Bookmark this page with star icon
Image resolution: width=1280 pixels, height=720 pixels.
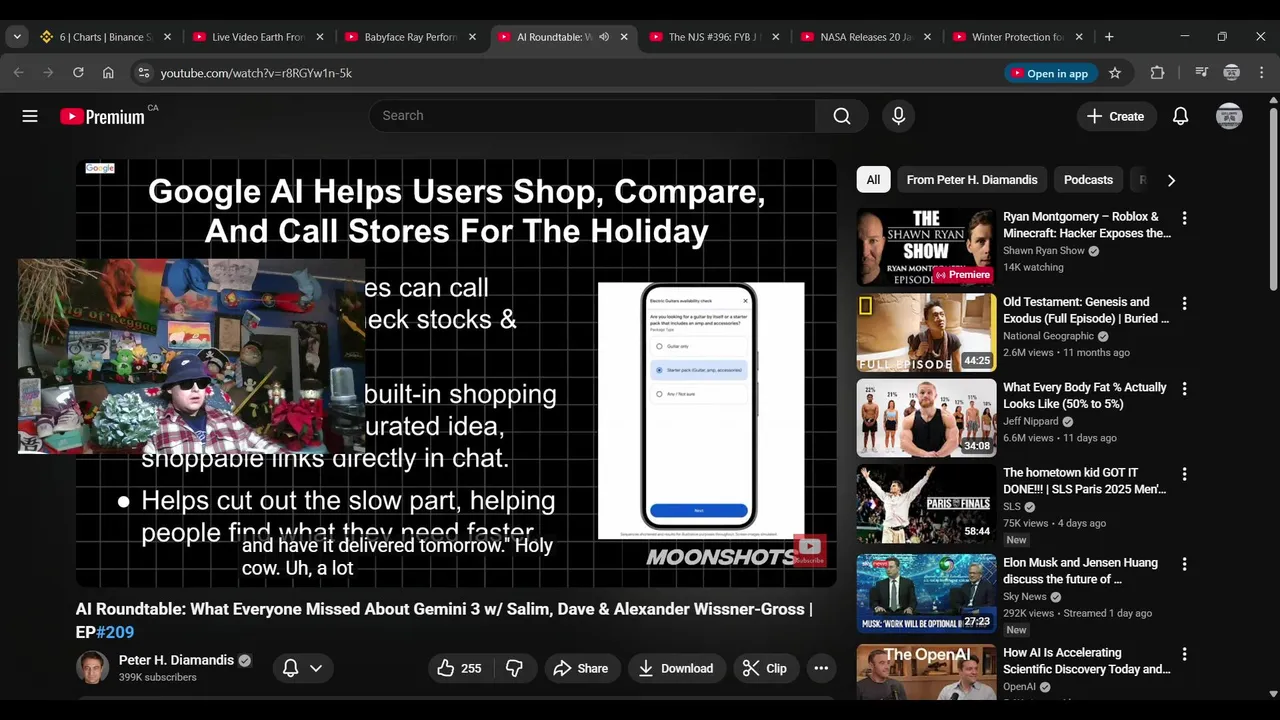click(x=1115, y=73)
